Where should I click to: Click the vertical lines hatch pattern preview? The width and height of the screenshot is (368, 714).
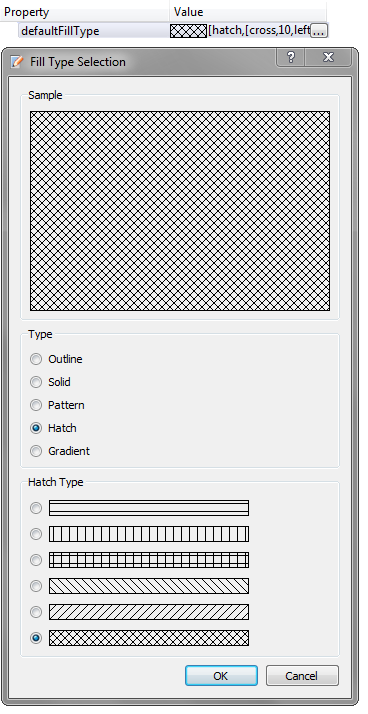[148, 534]
